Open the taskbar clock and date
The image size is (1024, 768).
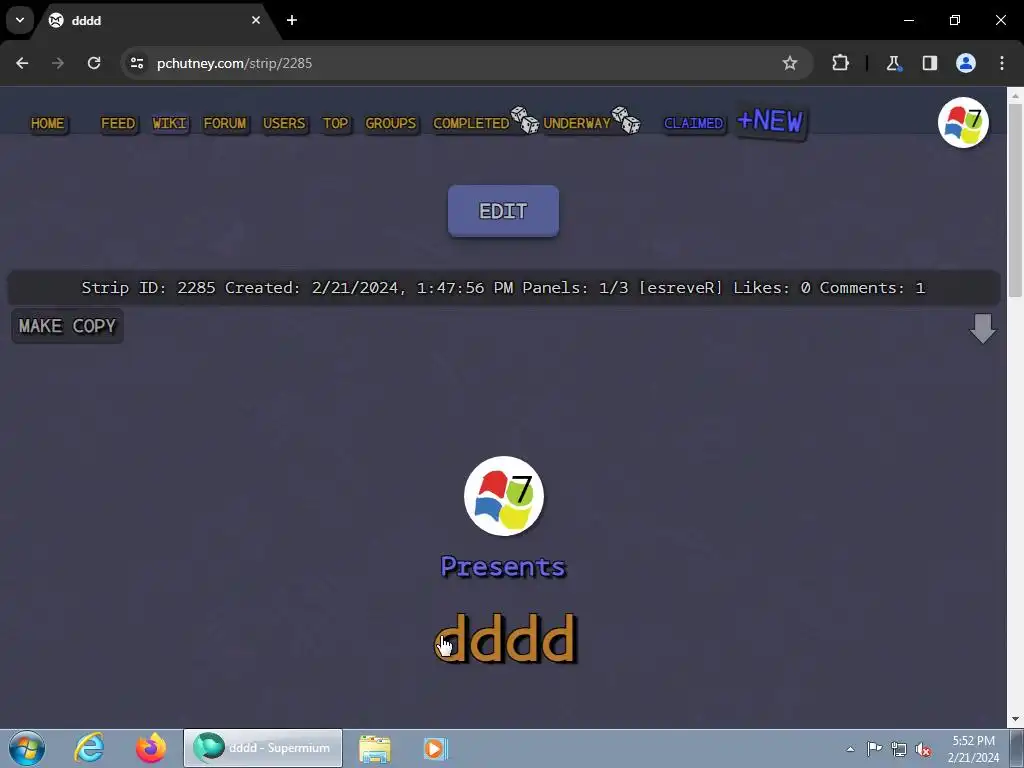point(973,749)
